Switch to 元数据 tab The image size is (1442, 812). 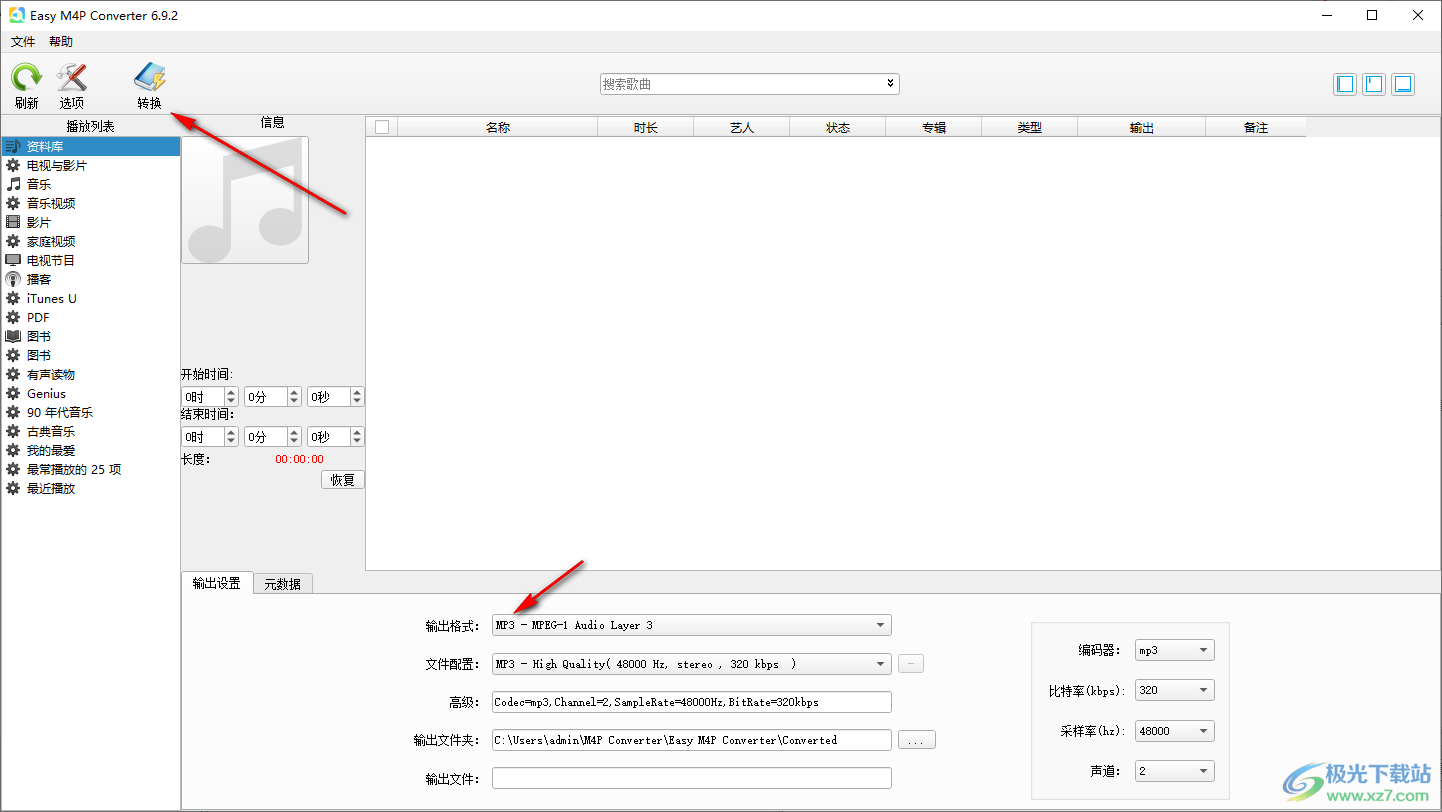pyautogui.click(x=282, y=584)
